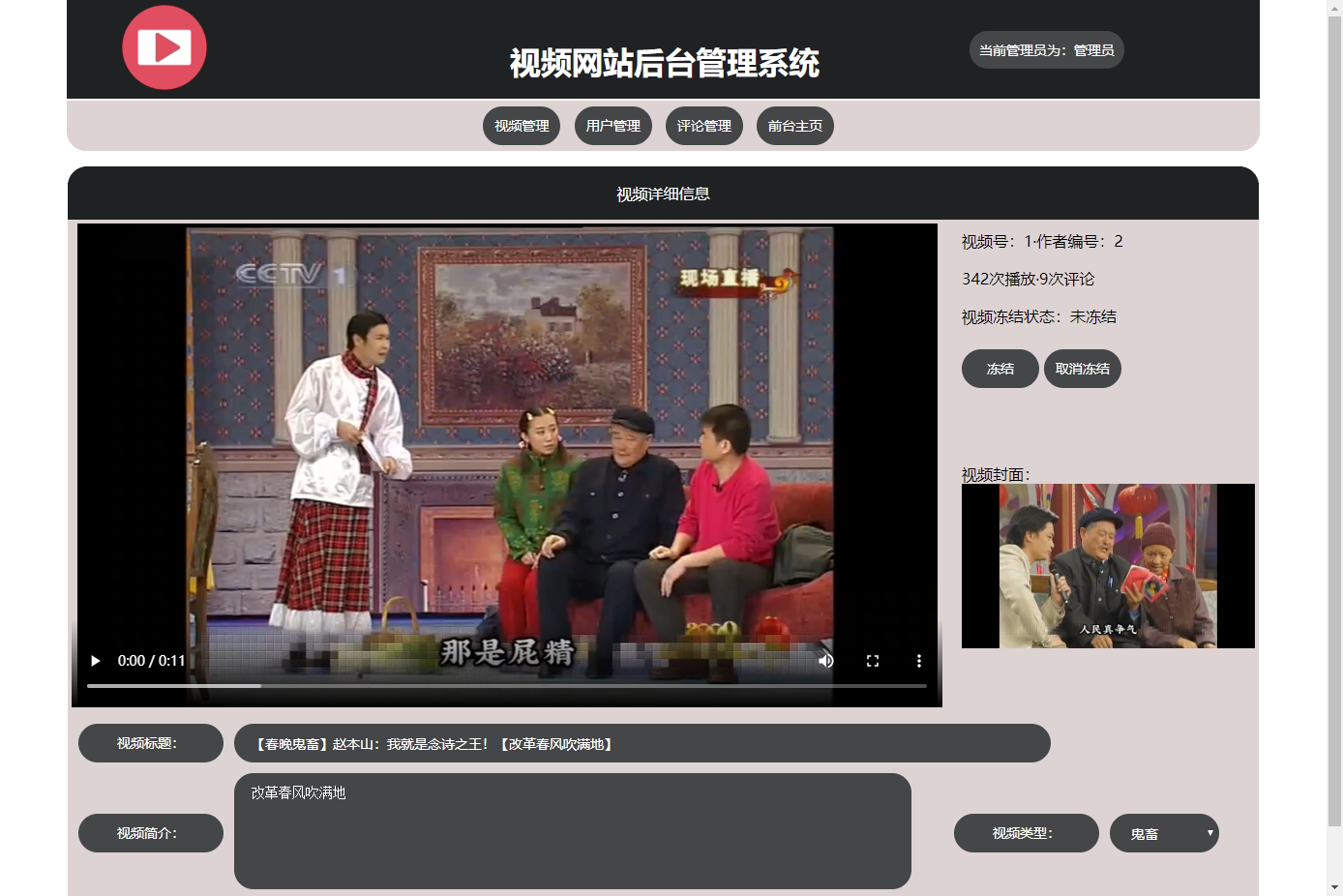The width and height of the screenshot is (1343, 896).
Task: Click the 冻结 button
Action: pos(1000,369)
